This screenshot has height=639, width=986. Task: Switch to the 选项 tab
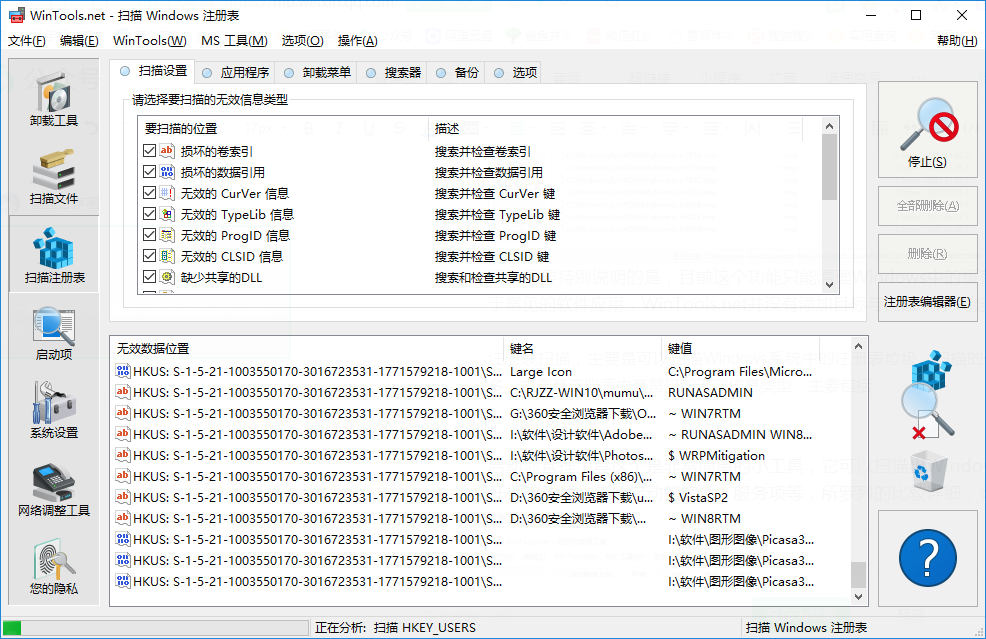click(x=515, y=73)
